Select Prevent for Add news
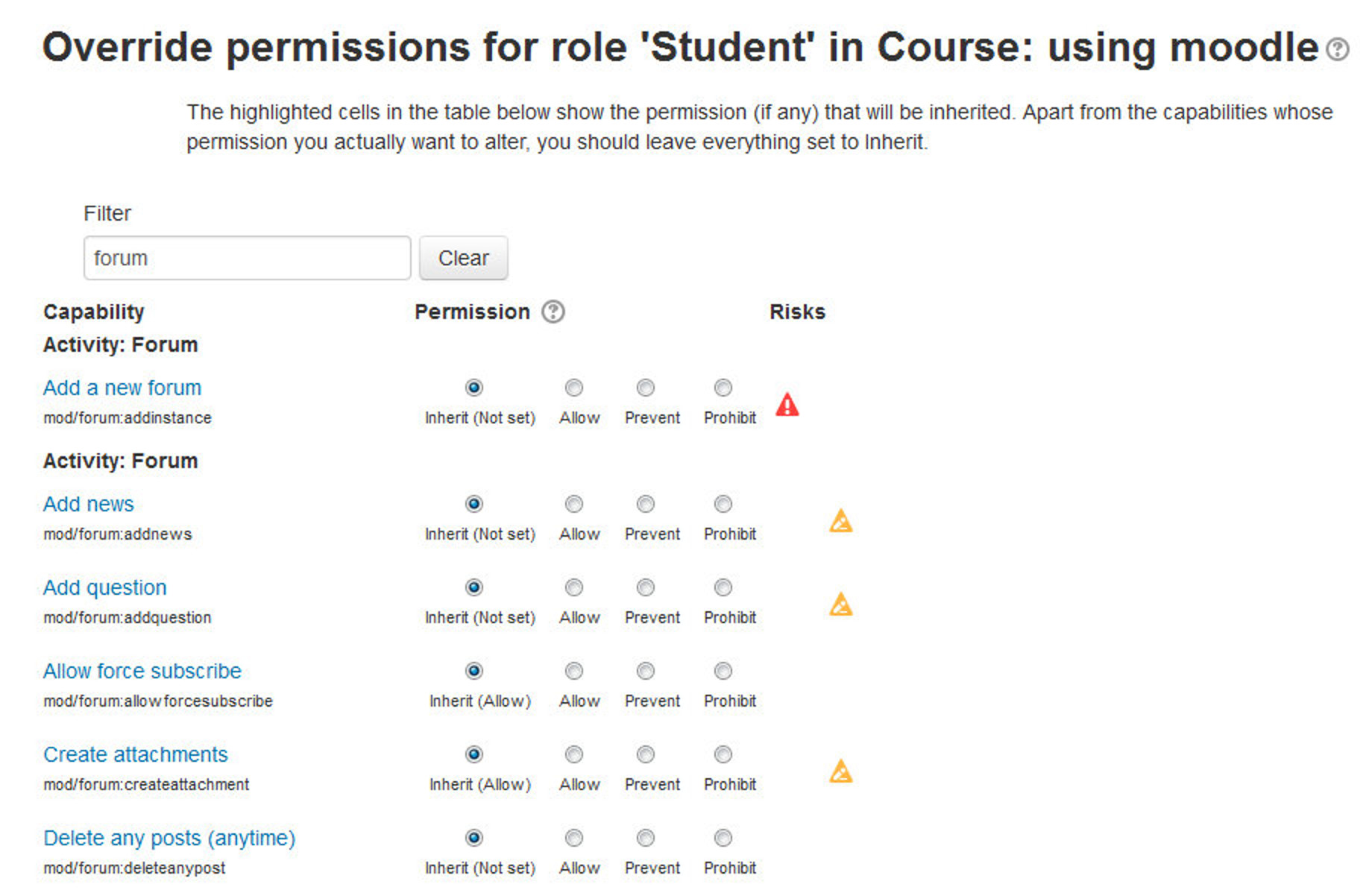Image resolution: width=1372 pixels, height=890 pixels. click(645, 504)
